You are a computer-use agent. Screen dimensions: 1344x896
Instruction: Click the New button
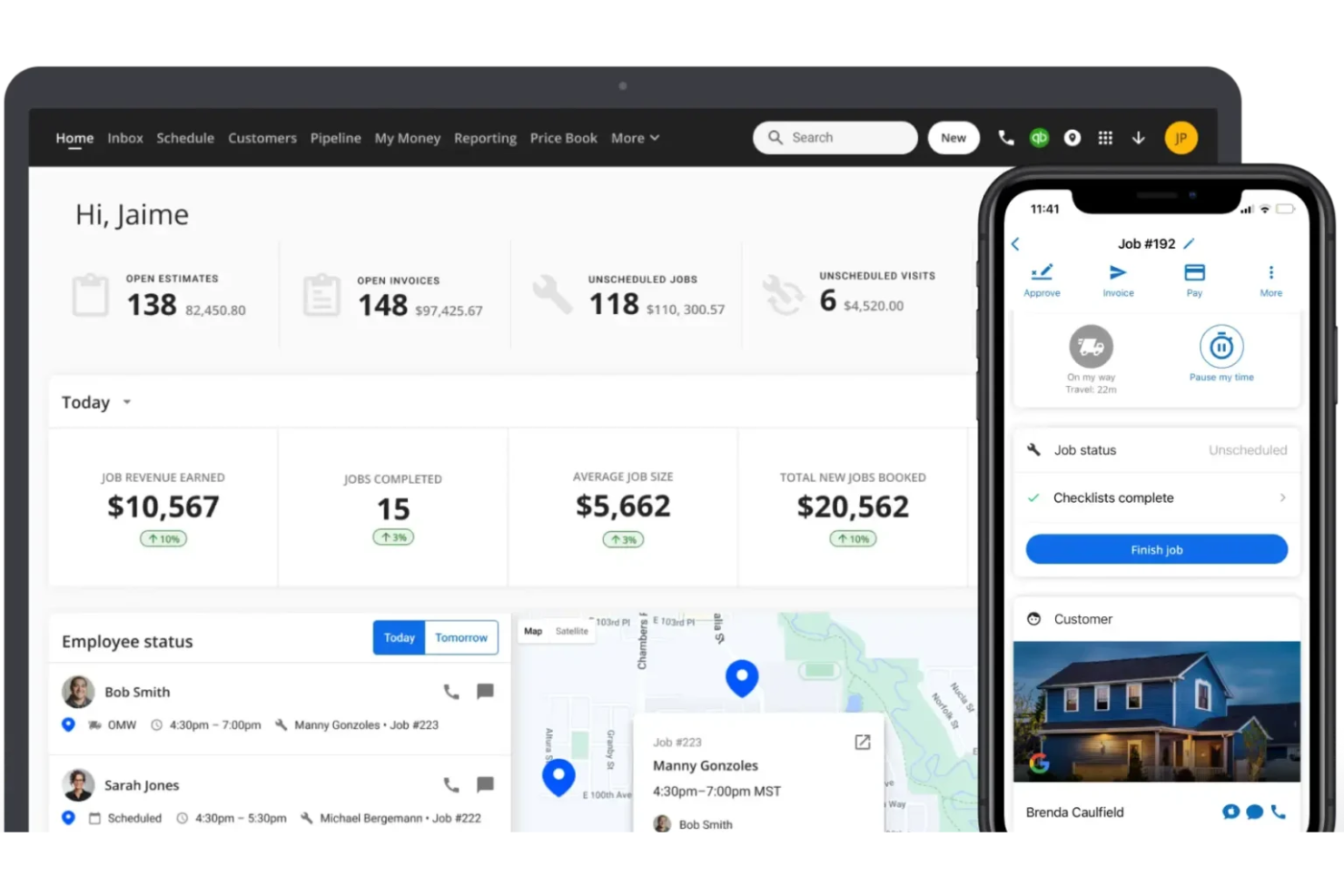tap(954, 137)
